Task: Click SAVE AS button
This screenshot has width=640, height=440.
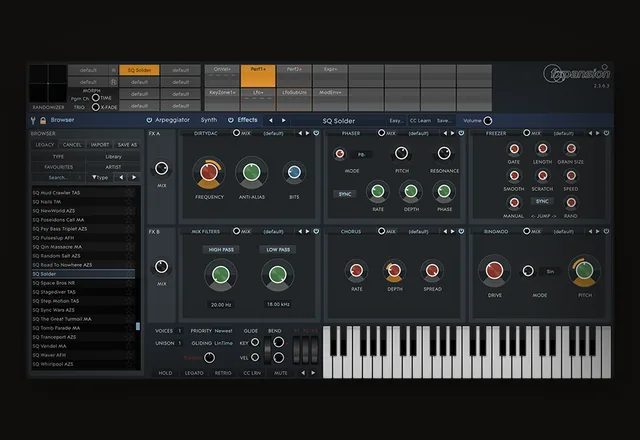Action: [127, 145]
